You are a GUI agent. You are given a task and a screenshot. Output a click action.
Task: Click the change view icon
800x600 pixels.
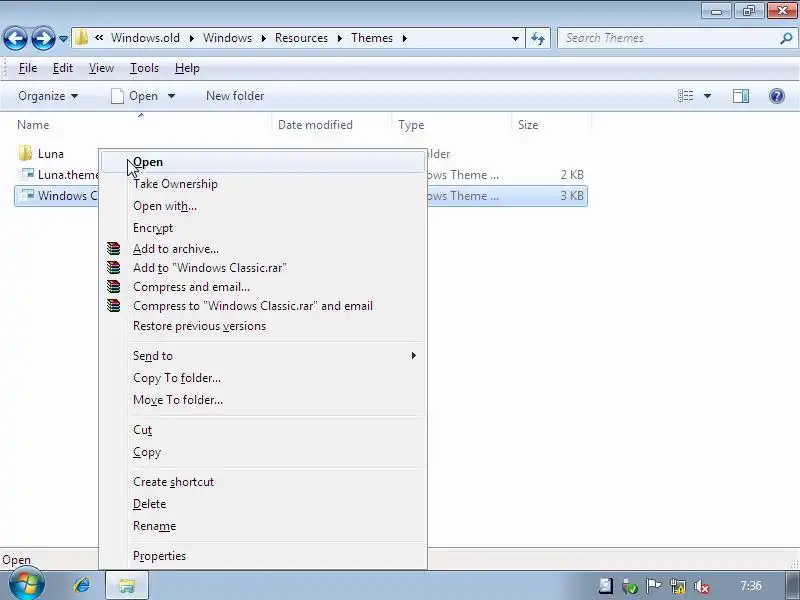tap(685, 96)
